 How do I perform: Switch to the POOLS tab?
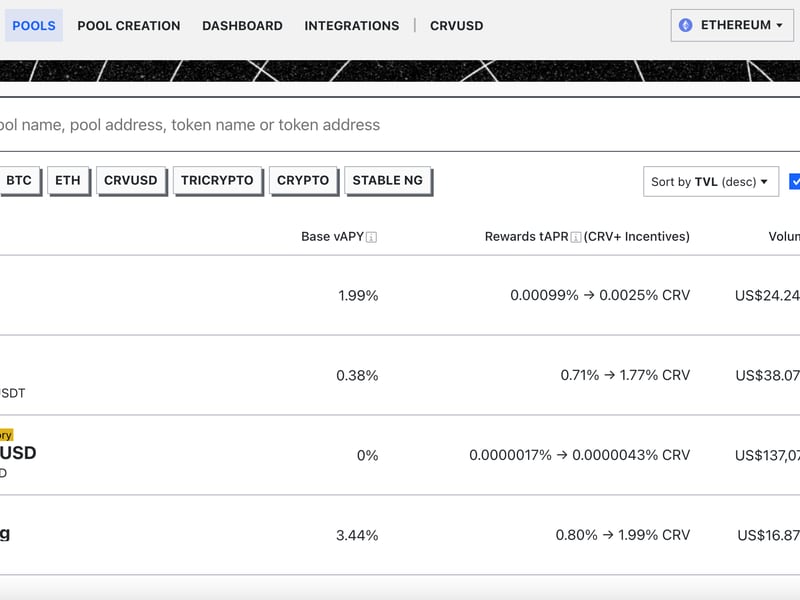(34, 25)
